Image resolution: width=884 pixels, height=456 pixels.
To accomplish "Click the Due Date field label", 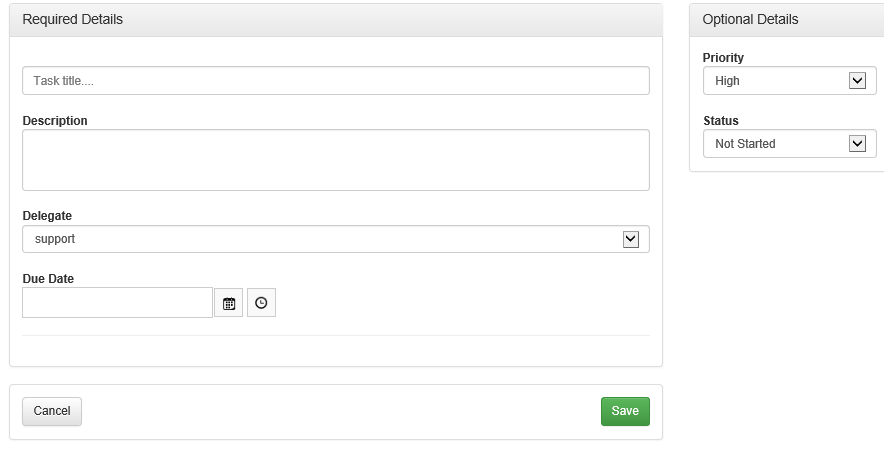I will (48, 279).
